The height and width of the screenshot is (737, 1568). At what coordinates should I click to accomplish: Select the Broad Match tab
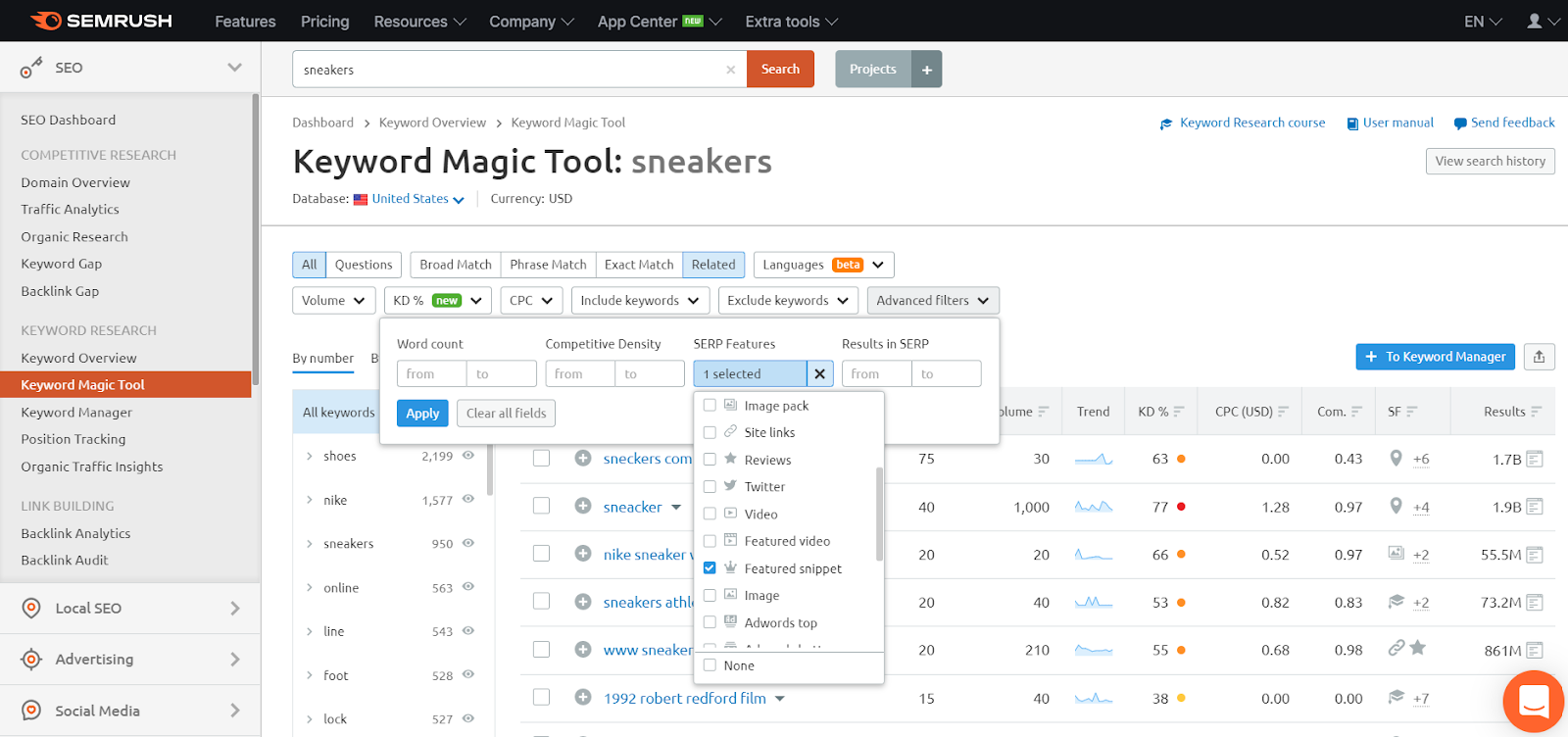[x=456, y=265]
